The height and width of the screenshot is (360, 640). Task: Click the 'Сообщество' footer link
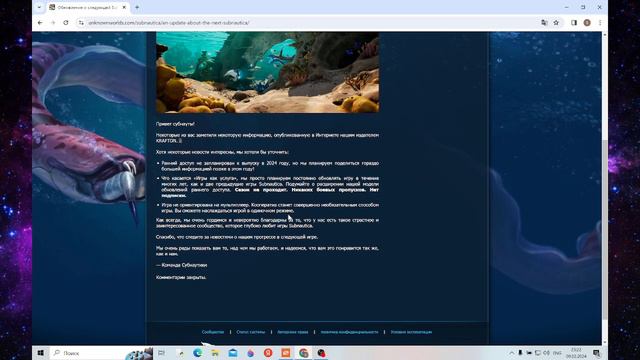(x=213, y=332)
